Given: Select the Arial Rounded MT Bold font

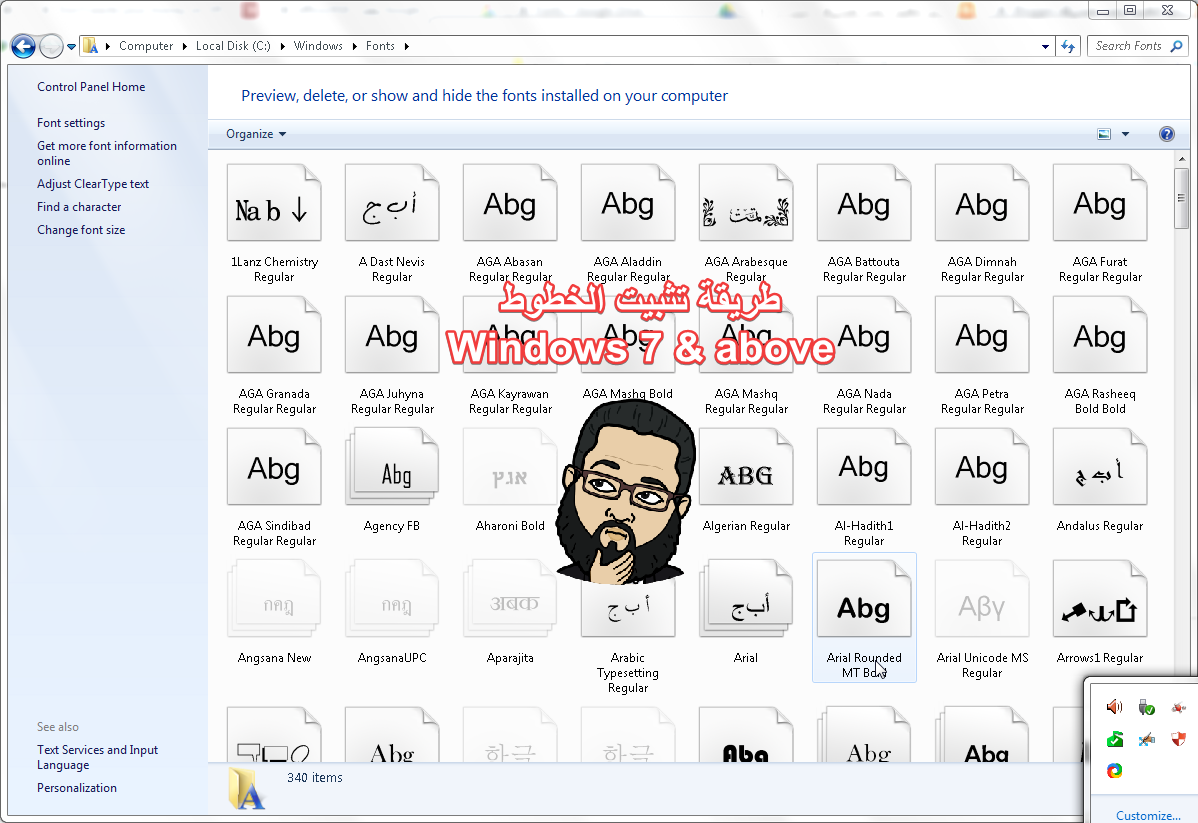Looking at the screenshot, I should tap(864, 617).
